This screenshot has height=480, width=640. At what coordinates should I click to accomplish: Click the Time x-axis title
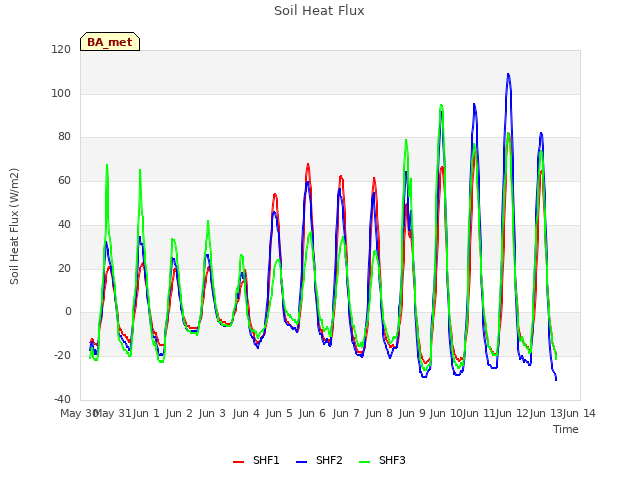coord(566,429)
